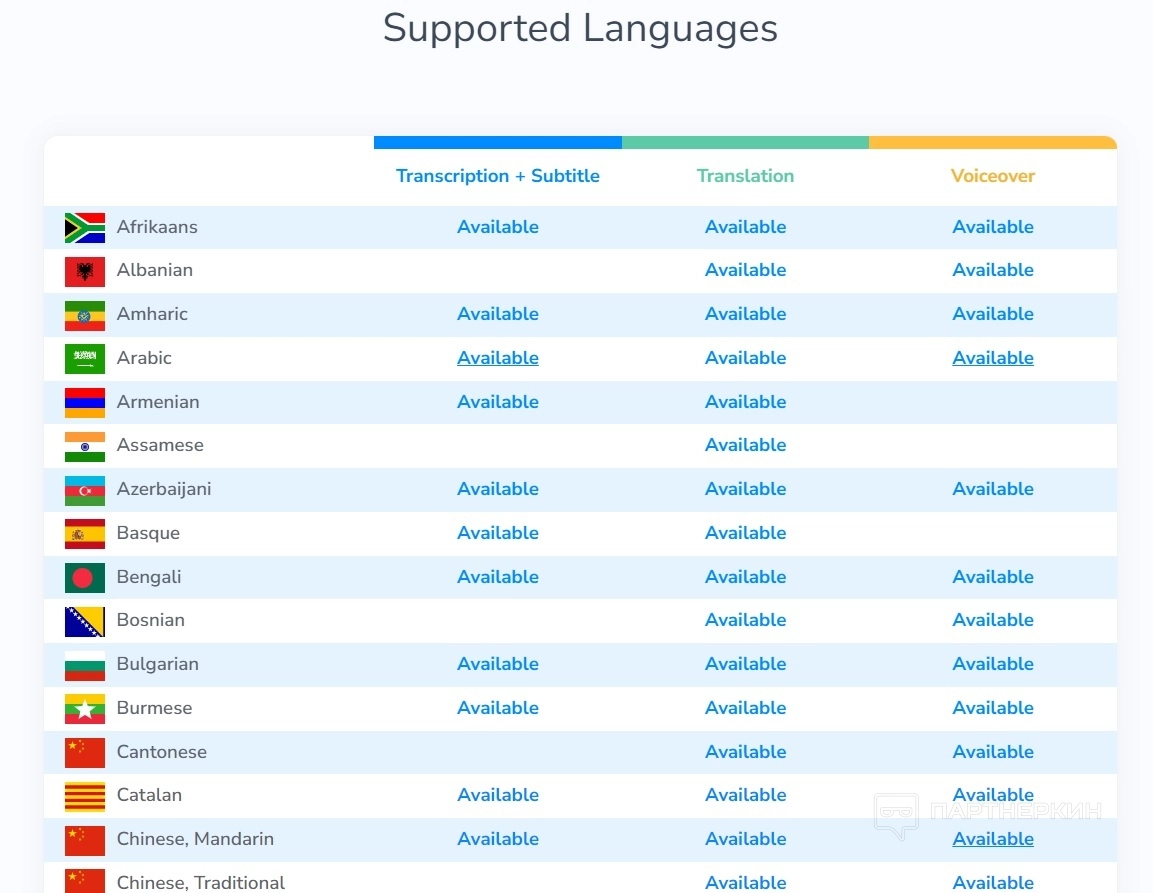This screenshot has width=1153, height=893.
Task: Click the Armenian tricolor flag icon
Action: pyautogui.click(x=85, y=402)
